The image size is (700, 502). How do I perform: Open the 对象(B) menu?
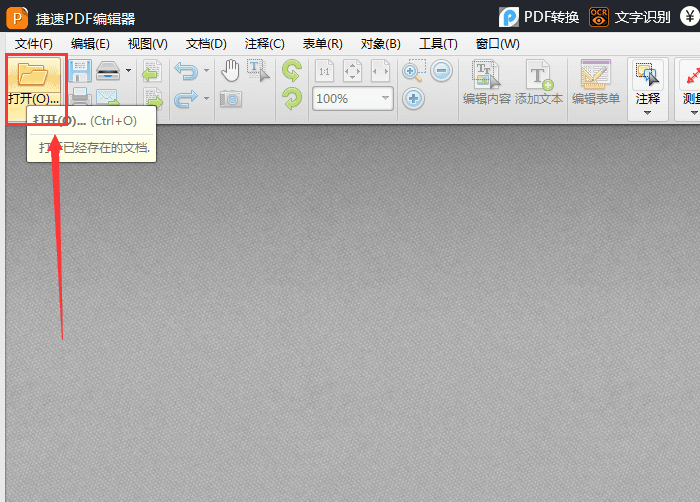(x=381, y=44)
